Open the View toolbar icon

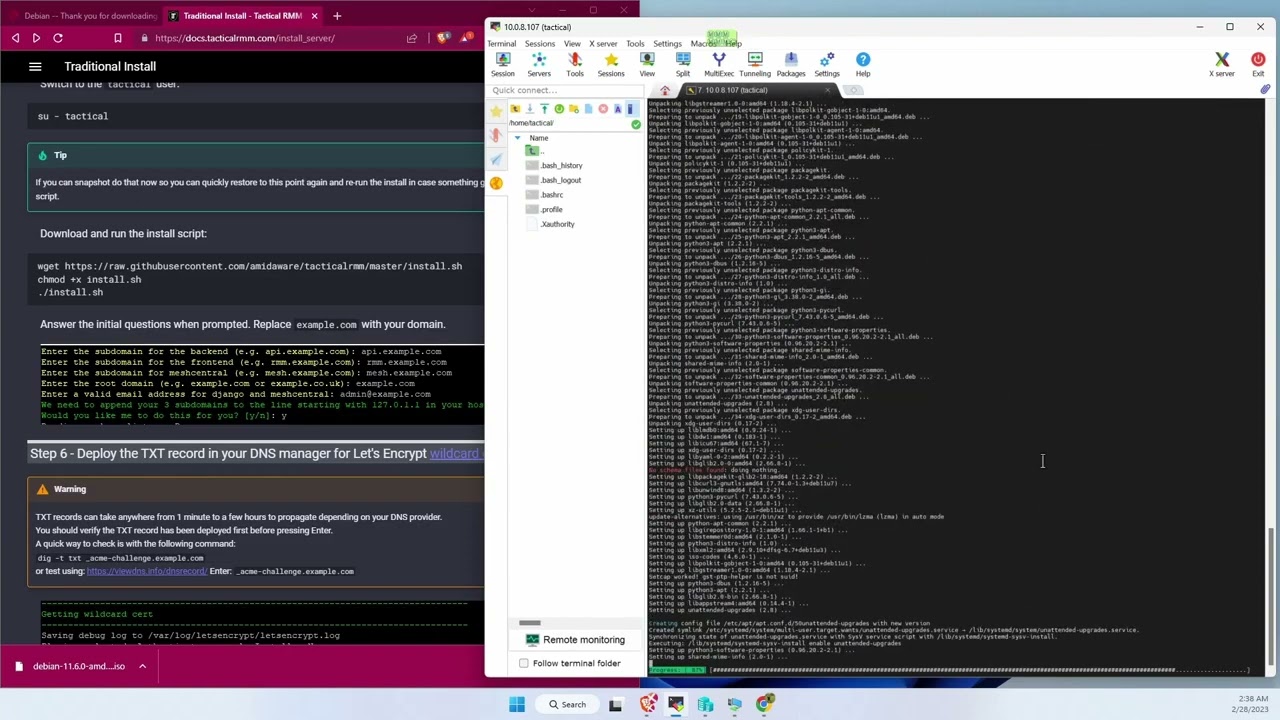(x=647, y=65)
